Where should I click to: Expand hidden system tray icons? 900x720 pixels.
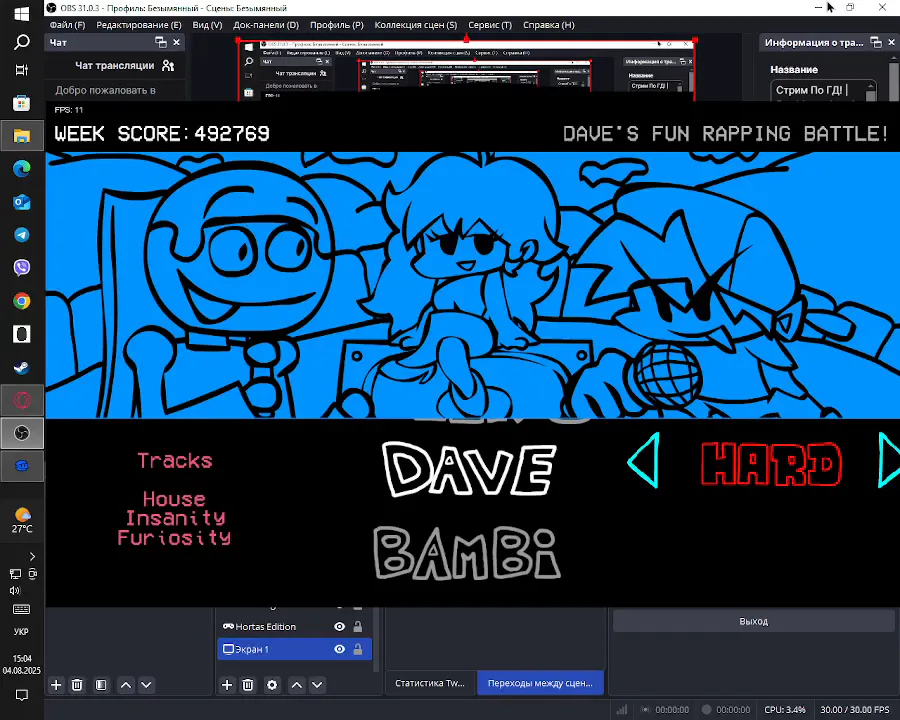click(32, 556)
